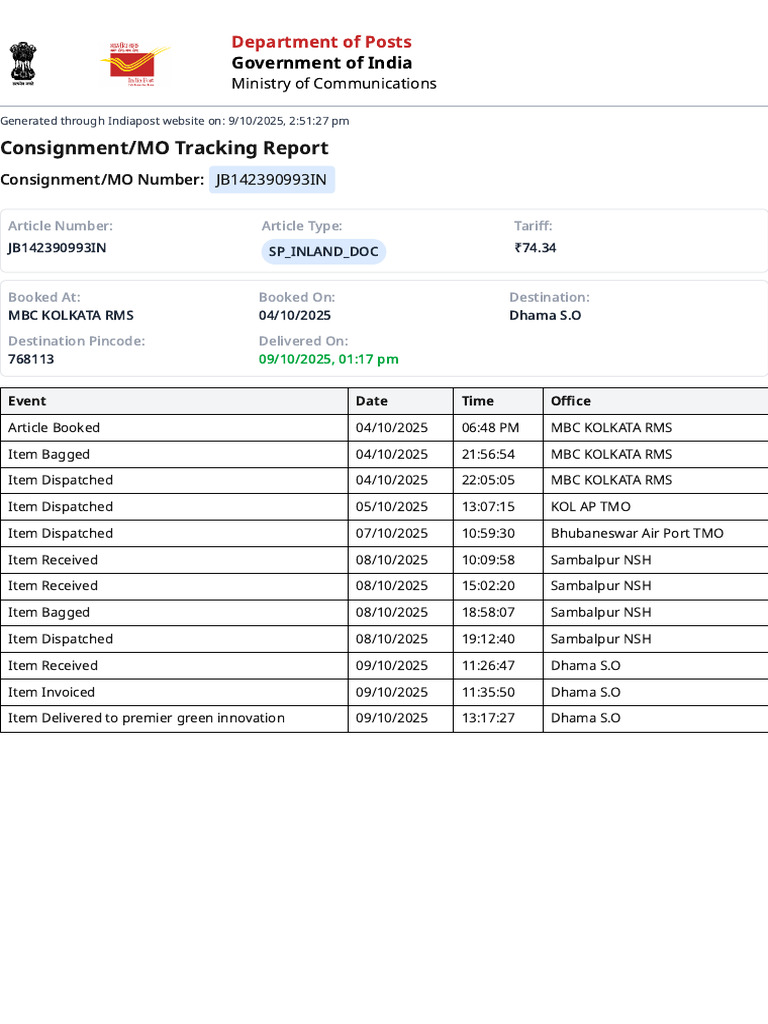Click the Date column header
Image resolution: width=768 pixels, height=1024 pixels.
[x=400, y=401]
